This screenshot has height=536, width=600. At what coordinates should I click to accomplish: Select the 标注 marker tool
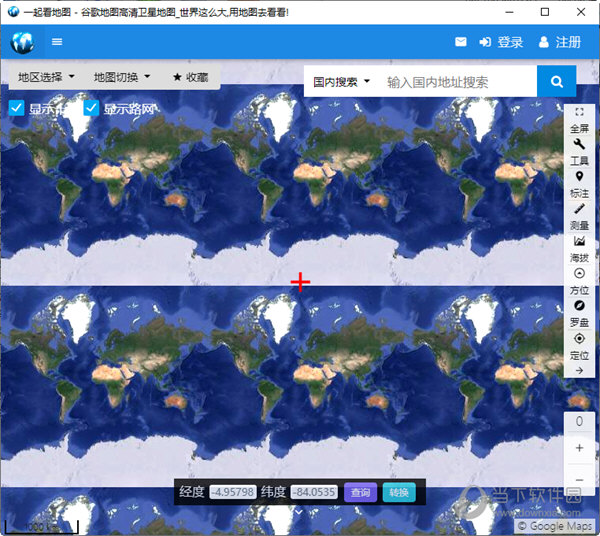pyautogui.click(x=579, y=184)
